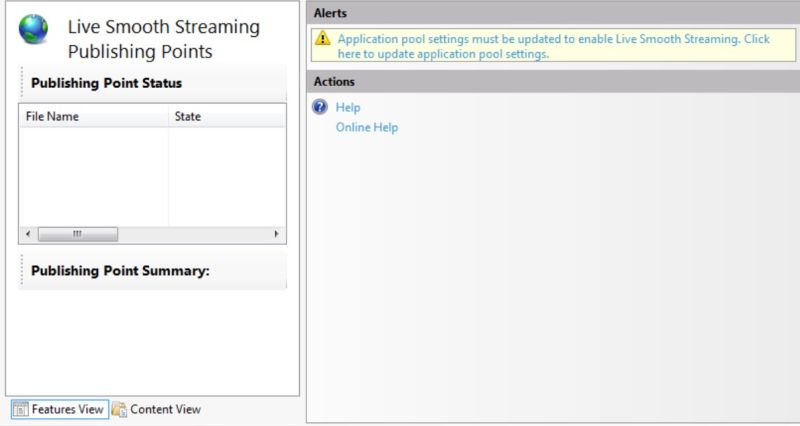Click the horizontal scrollbar thumb in publishing list
The image size is (800, 426).
click(78, 234)
